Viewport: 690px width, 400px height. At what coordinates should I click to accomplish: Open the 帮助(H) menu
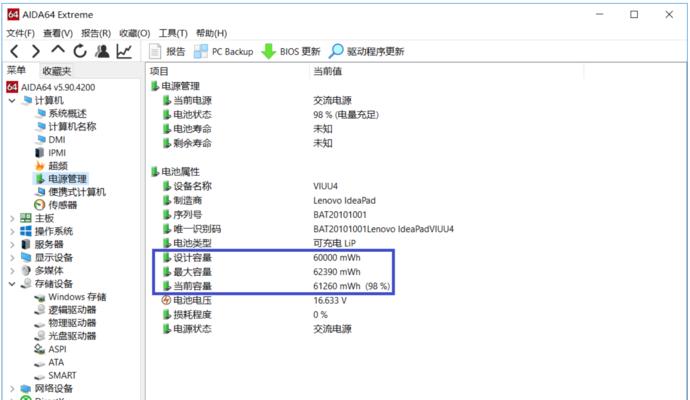211,33
